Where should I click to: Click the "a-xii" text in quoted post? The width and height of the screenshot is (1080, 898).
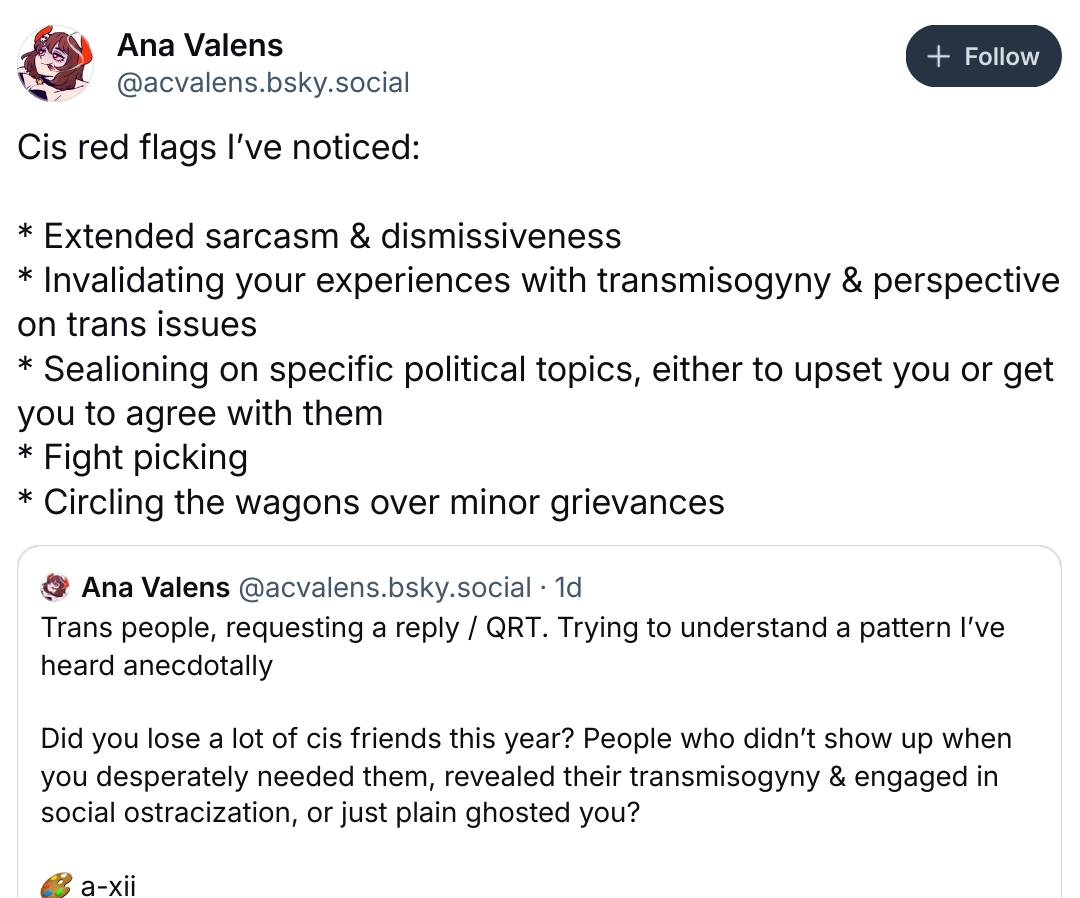tap(108, 886)
